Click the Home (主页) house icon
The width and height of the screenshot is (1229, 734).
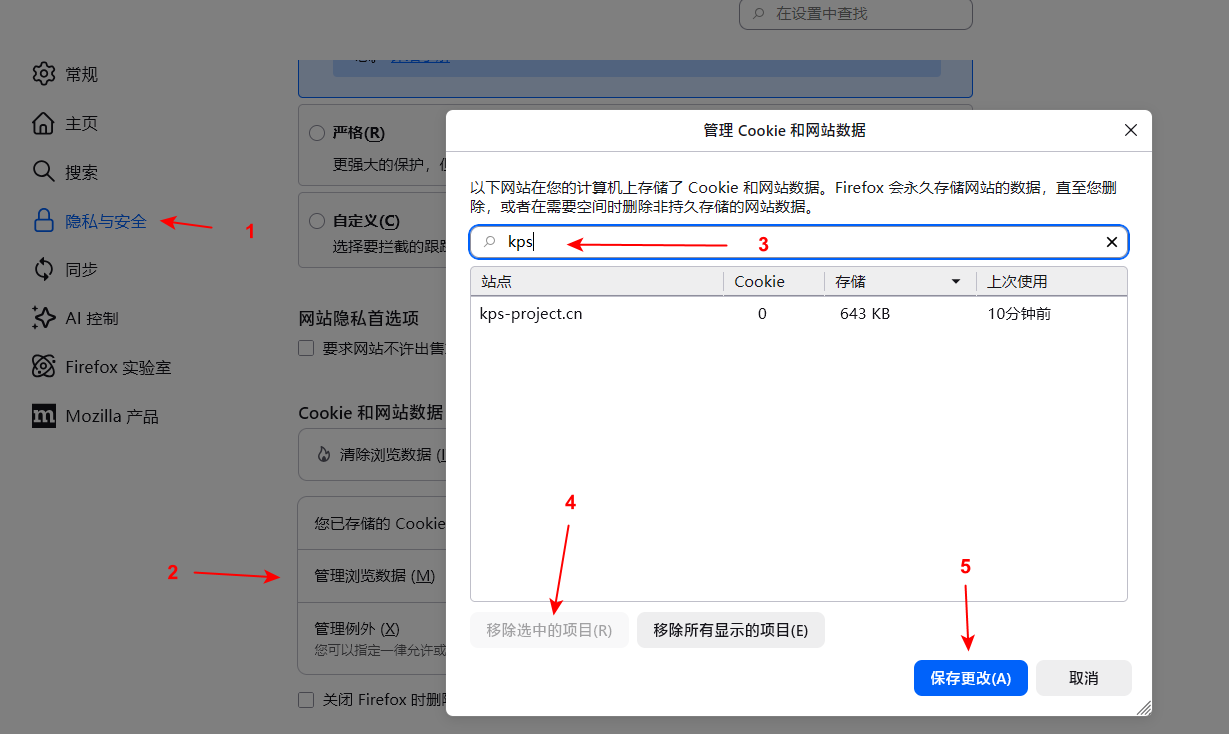(x=43, y=123)
